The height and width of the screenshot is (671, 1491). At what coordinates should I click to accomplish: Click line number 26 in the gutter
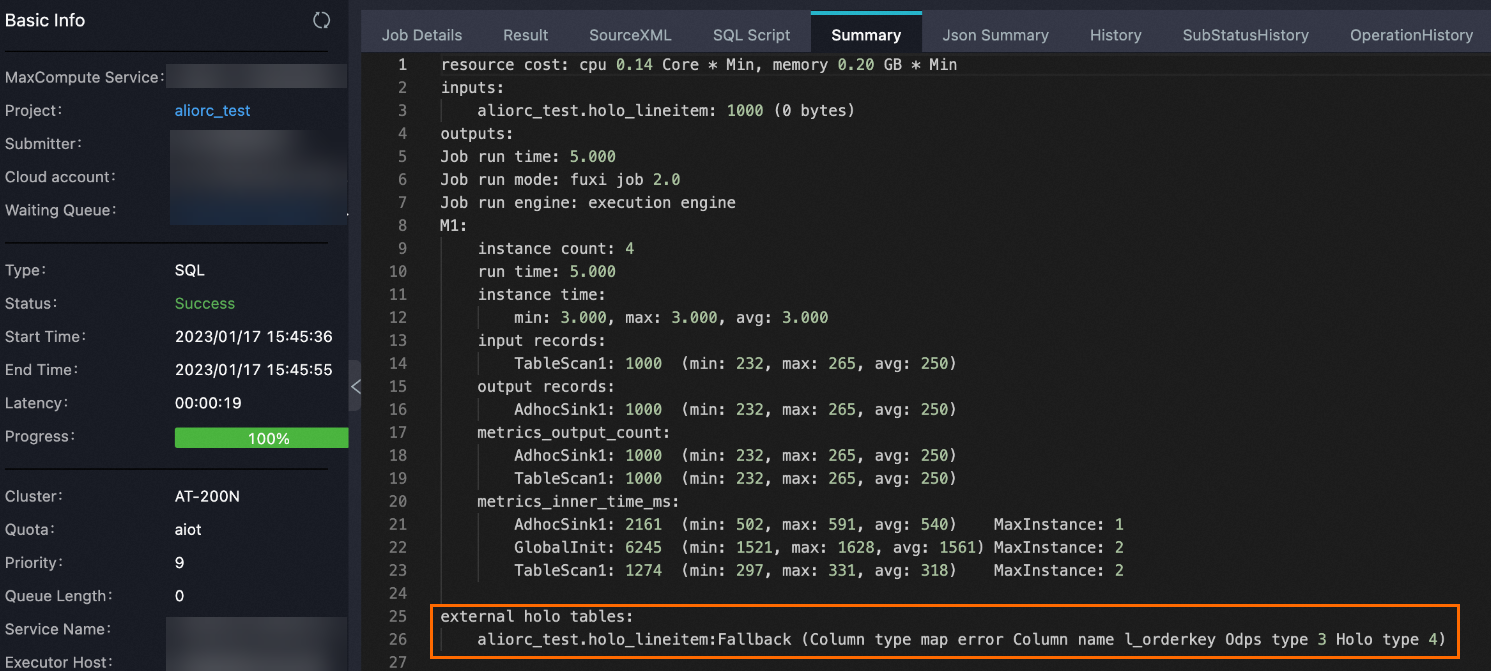[x=398, y=640]
